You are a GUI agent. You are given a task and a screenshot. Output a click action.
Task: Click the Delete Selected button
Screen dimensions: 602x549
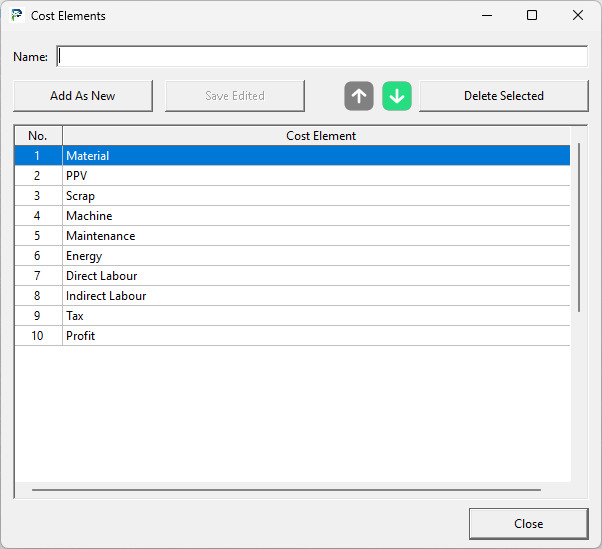(x=503, y=96)
